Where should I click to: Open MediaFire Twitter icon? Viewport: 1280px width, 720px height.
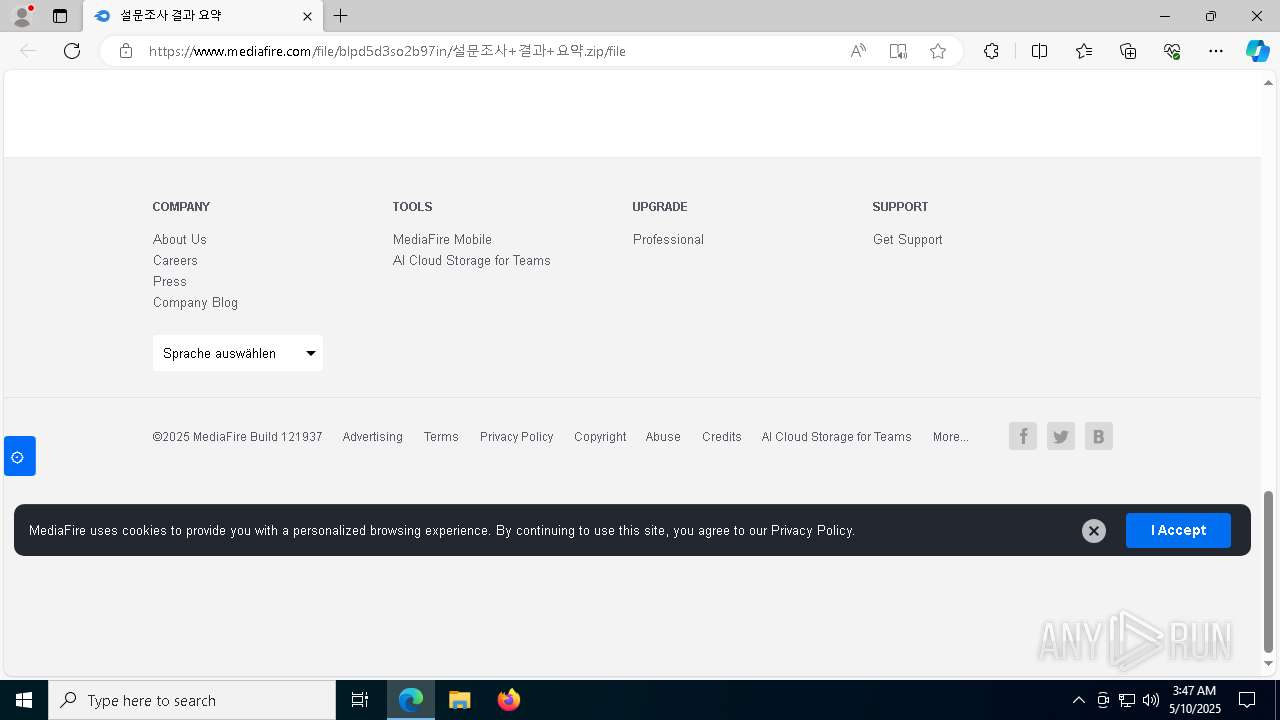1061,436
